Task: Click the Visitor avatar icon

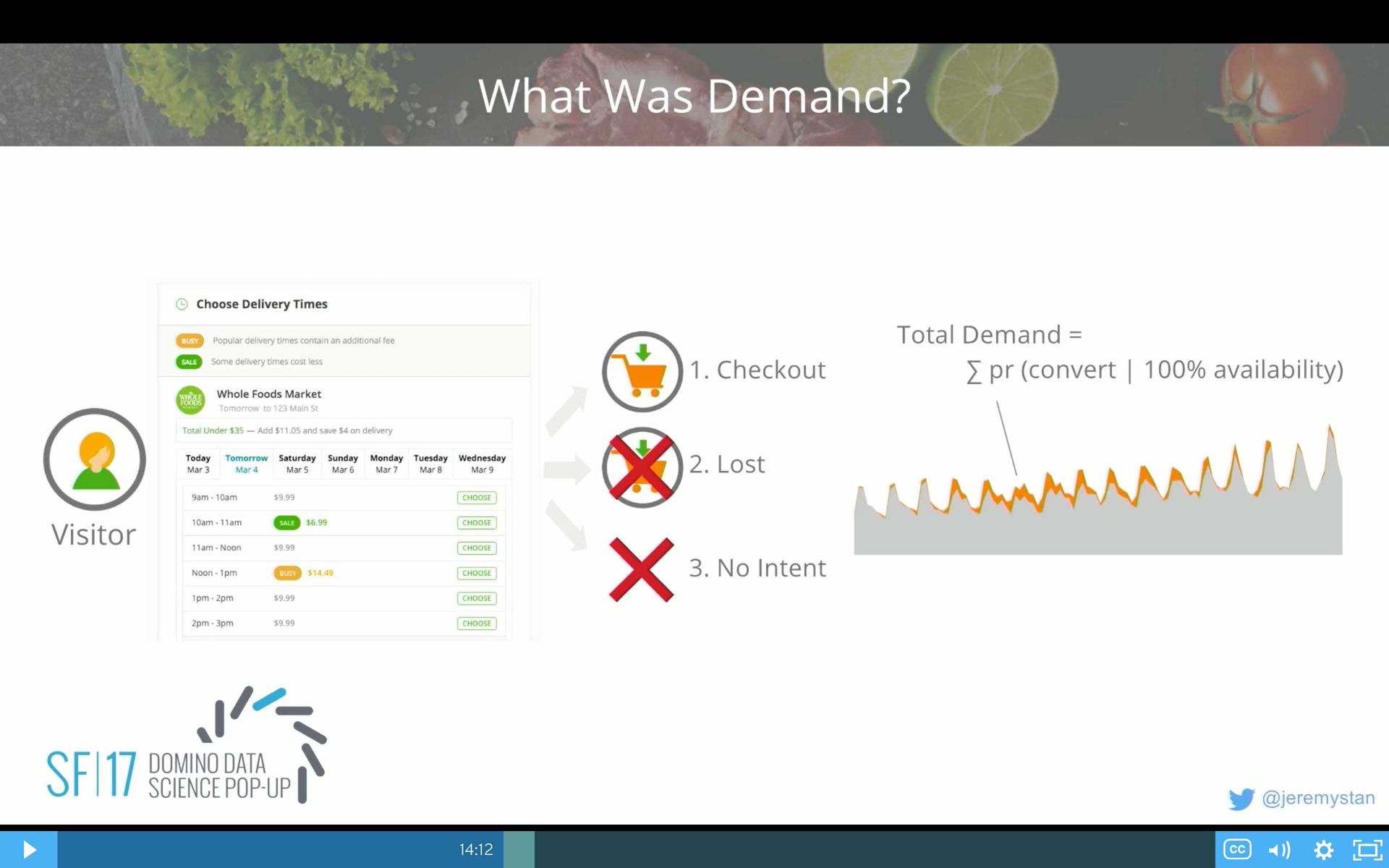Action: (x=95, y=459)
